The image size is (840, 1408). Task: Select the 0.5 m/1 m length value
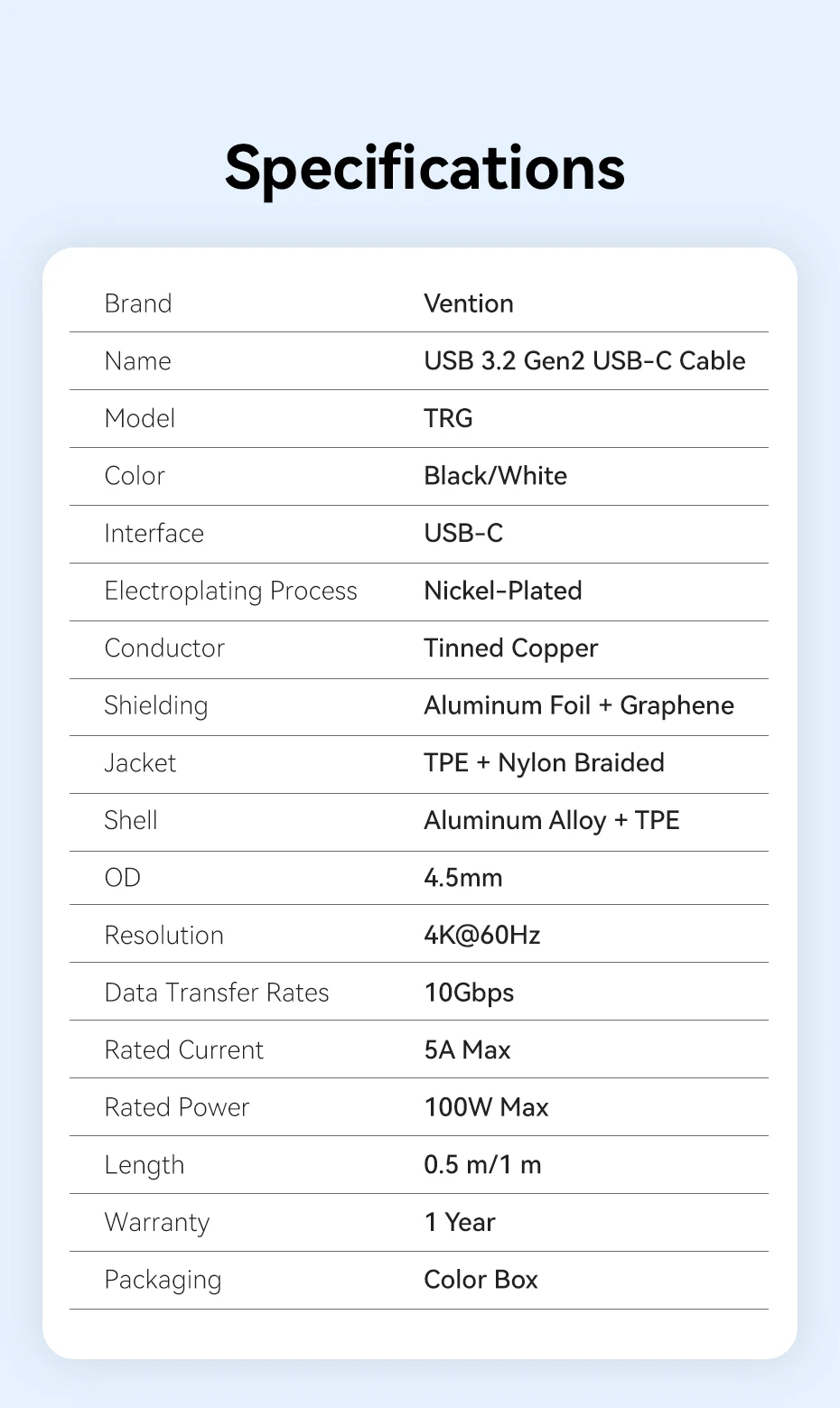482,1165
